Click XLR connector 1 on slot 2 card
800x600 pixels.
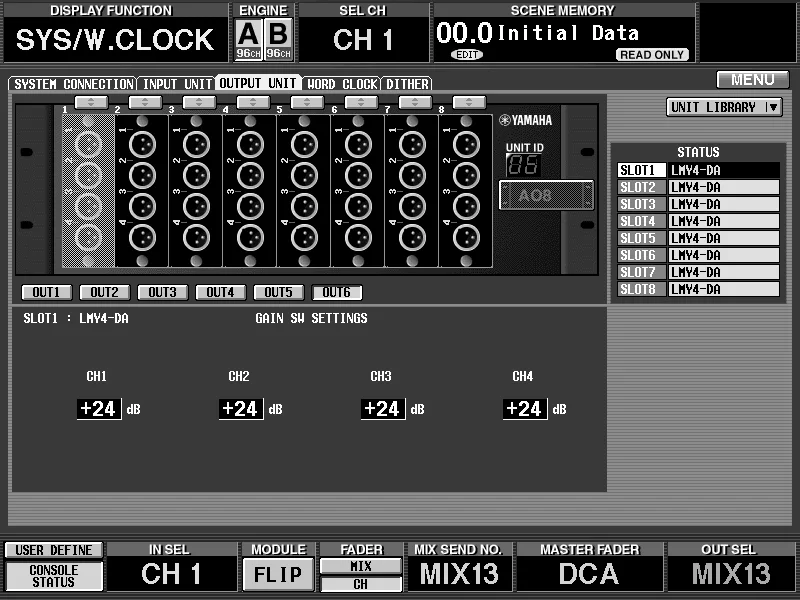(142, 144)
